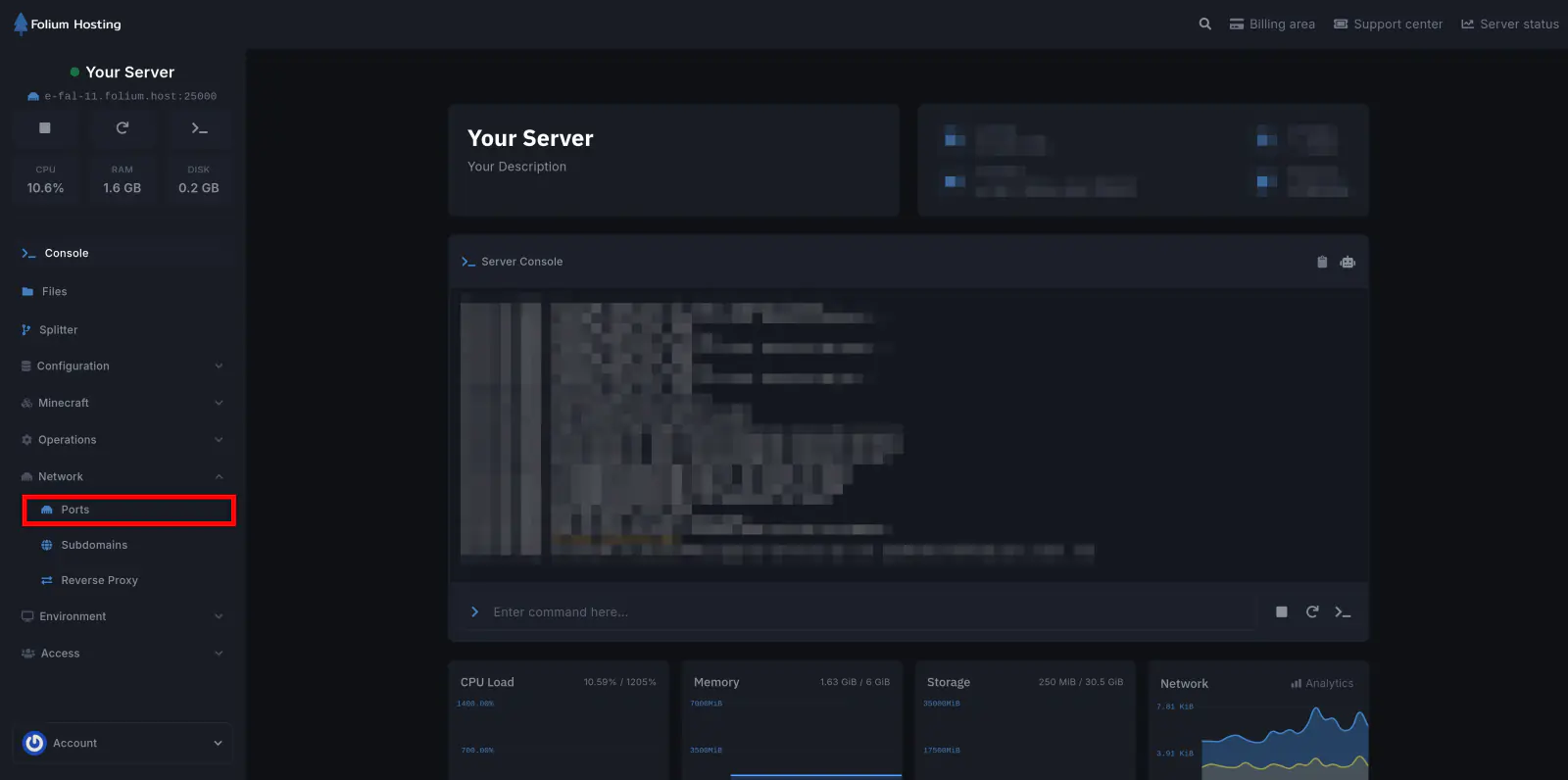Viewport: 1568px width, 780px height.
Task: Collapse the Network section
Action: pyautogui.click(x=122, y=477)
